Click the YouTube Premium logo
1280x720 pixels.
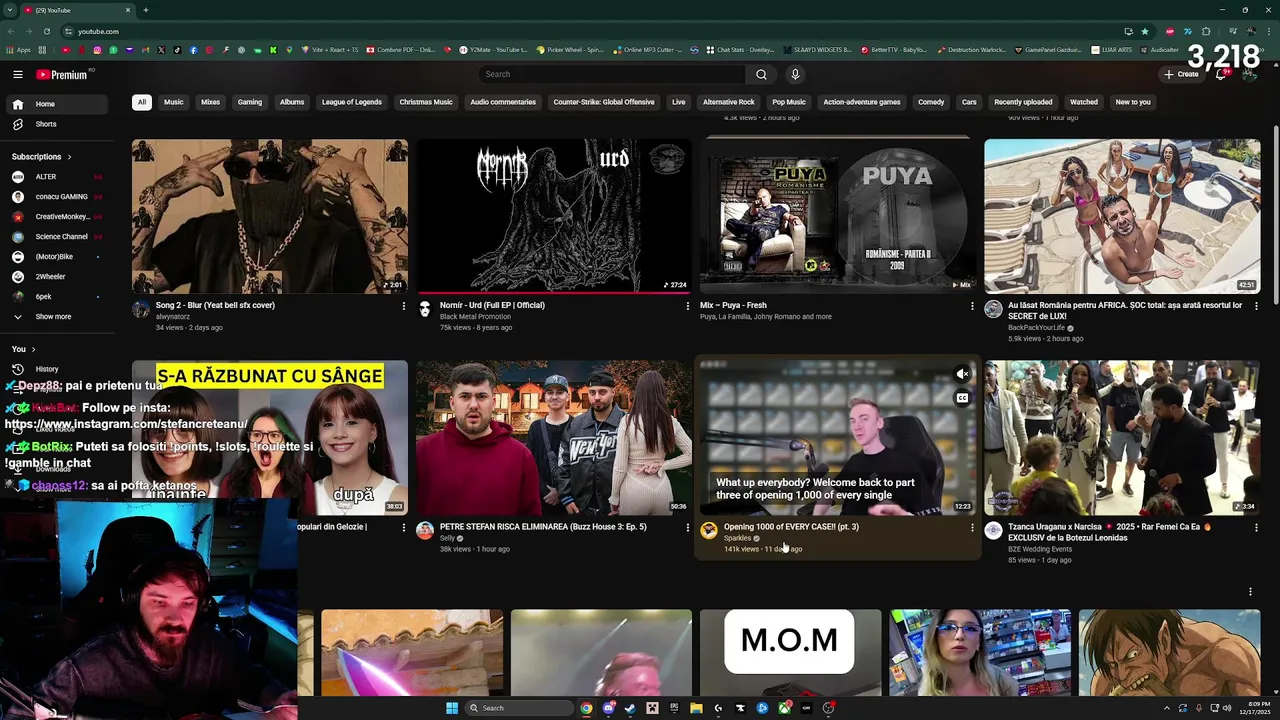pos(62,74)
